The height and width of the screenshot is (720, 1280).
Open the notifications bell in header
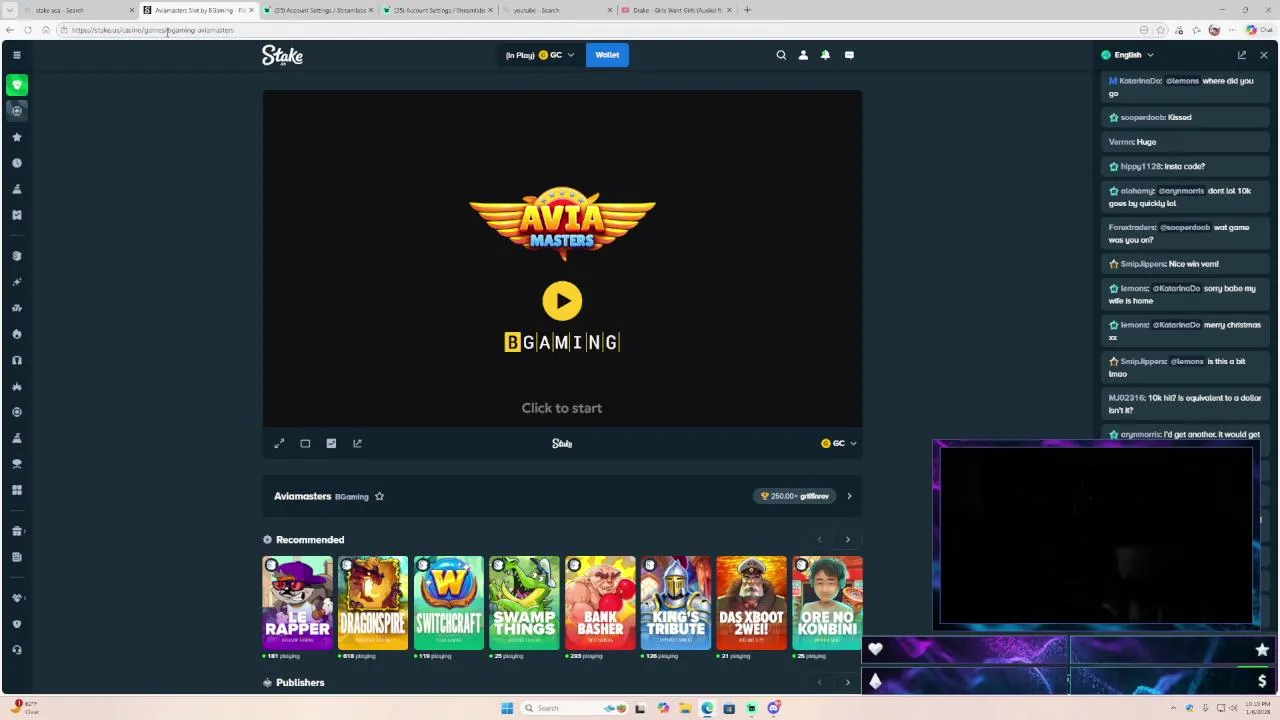[x=825, y=55]
